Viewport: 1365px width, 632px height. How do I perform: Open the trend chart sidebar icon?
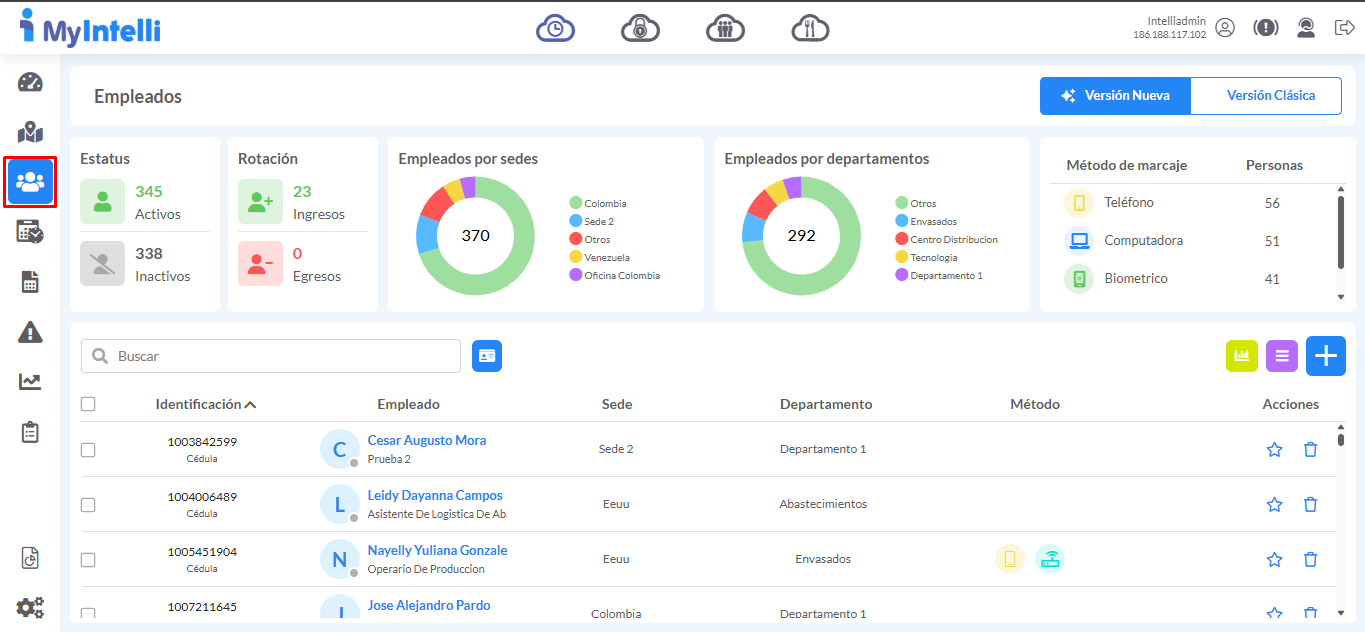point(30,382)
